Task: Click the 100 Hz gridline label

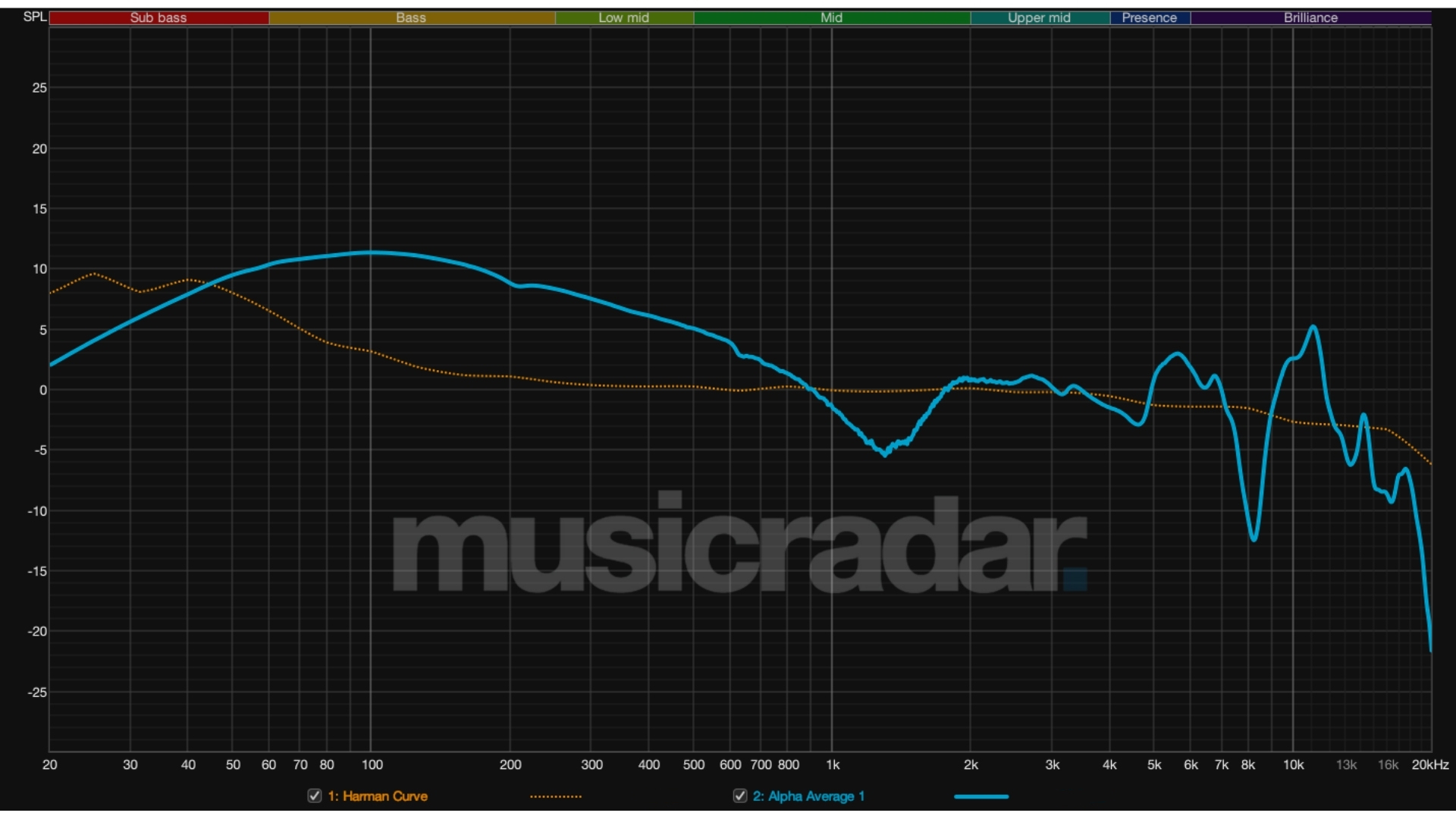Action: click(373, 766)
